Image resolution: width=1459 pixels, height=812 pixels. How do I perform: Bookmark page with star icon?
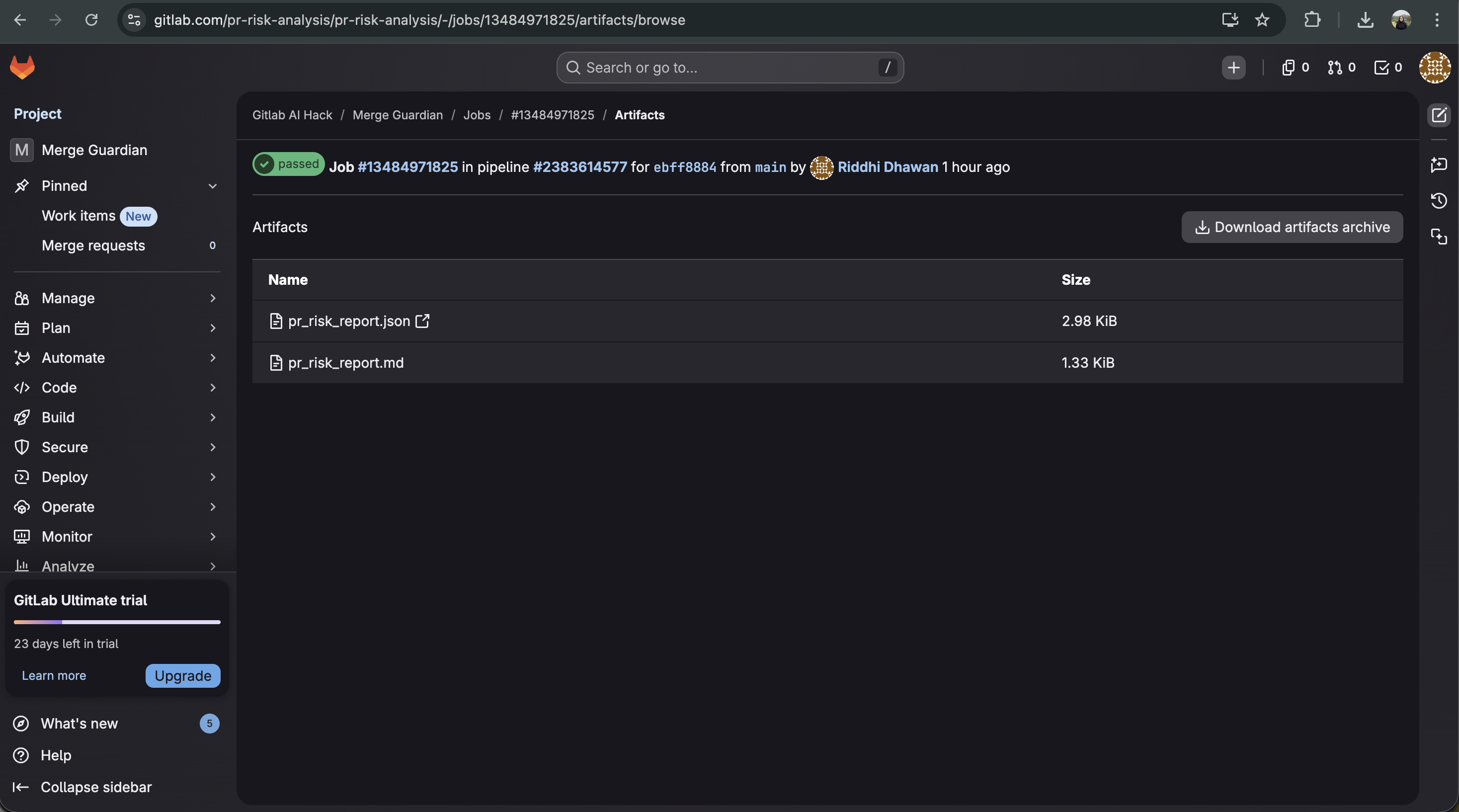pyautogui.click(x=1262, y=20)
